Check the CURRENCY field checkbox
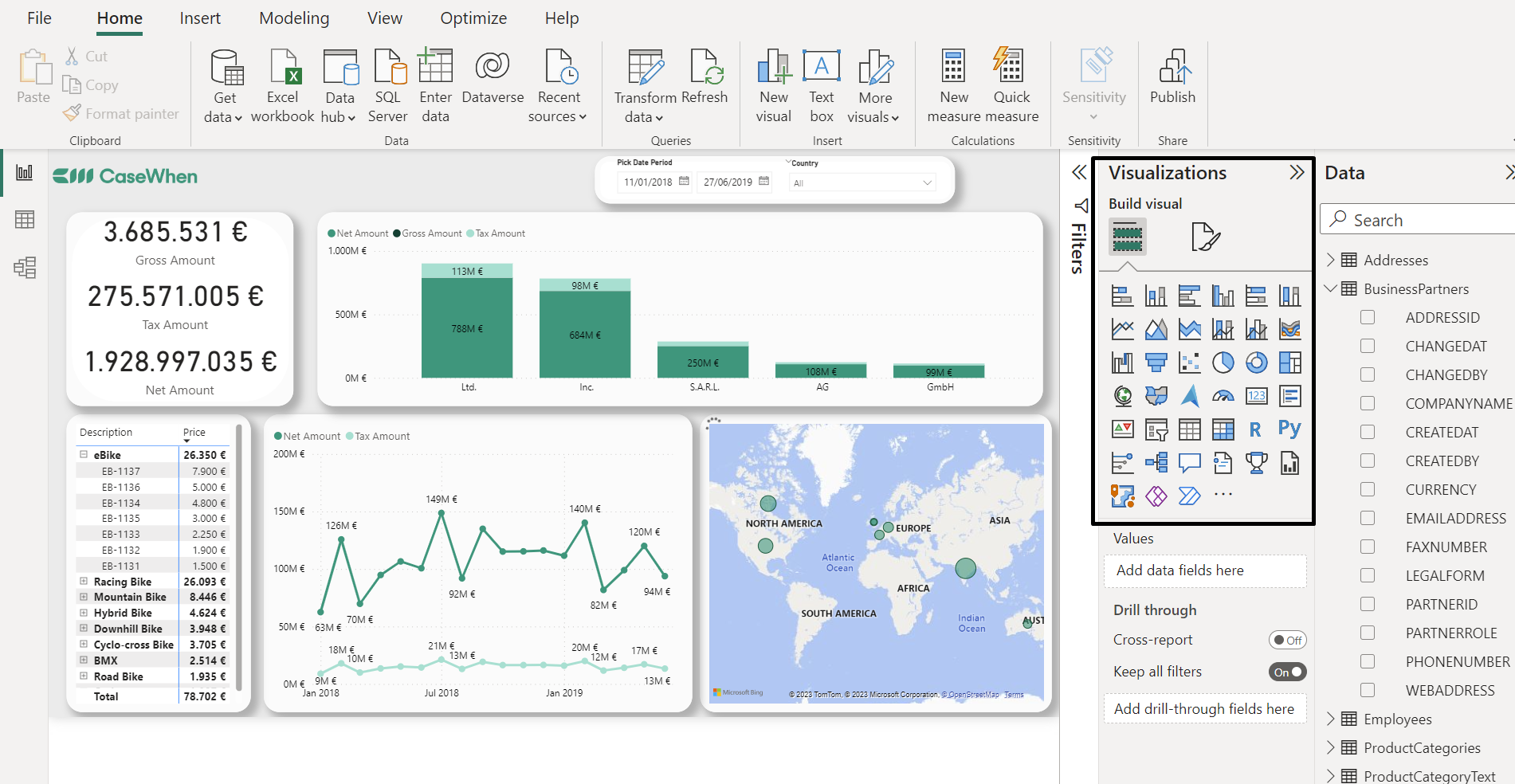 click(x=1368, y=489)
